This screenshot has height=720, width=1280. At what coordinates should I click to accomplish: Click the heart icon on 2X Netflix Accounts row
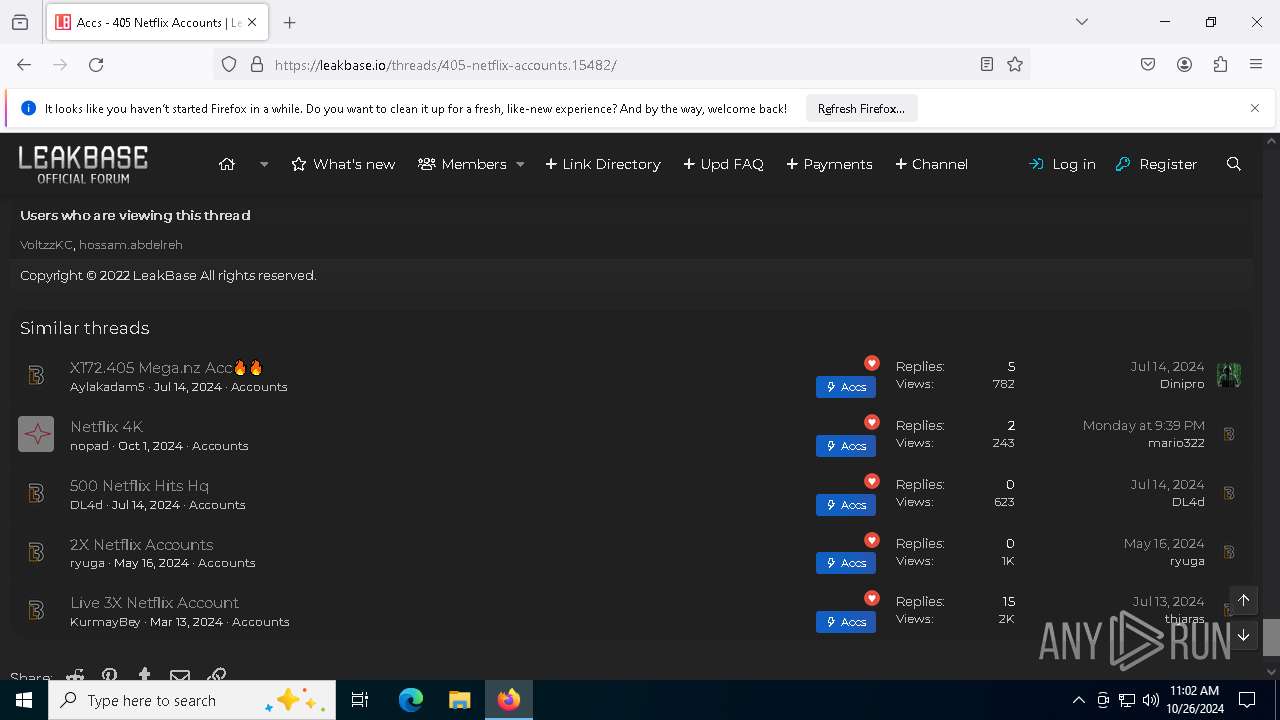point(872,540)
